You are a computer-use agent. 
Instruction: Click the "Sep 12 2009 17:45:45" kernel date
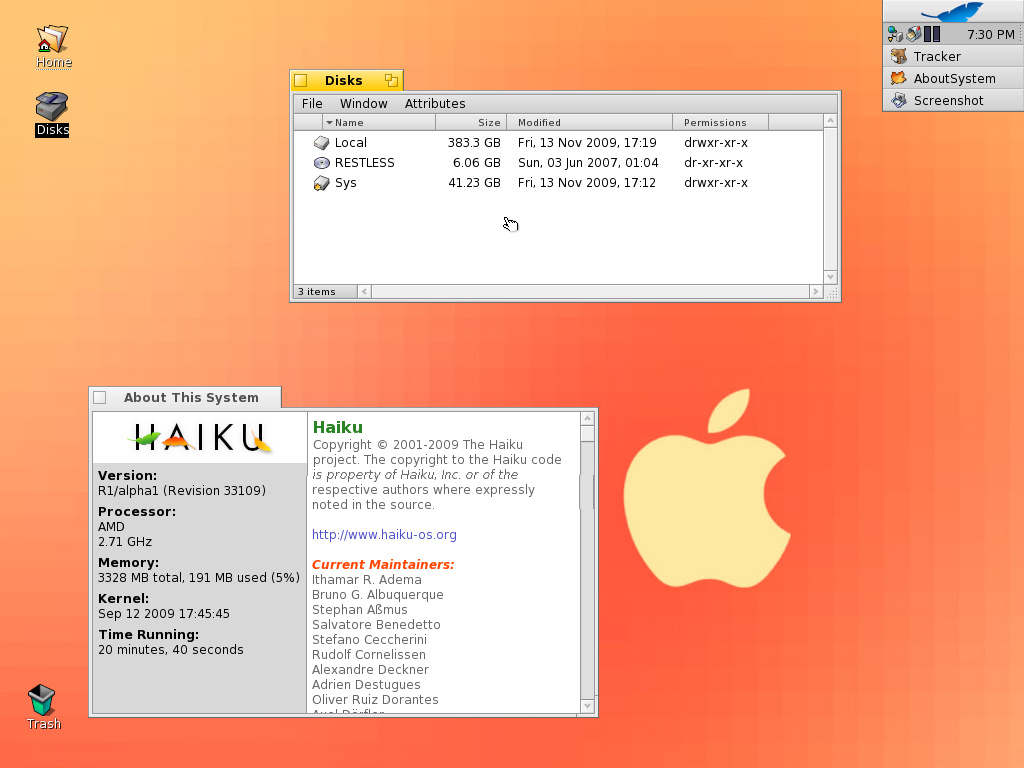[x=164, y=614]
